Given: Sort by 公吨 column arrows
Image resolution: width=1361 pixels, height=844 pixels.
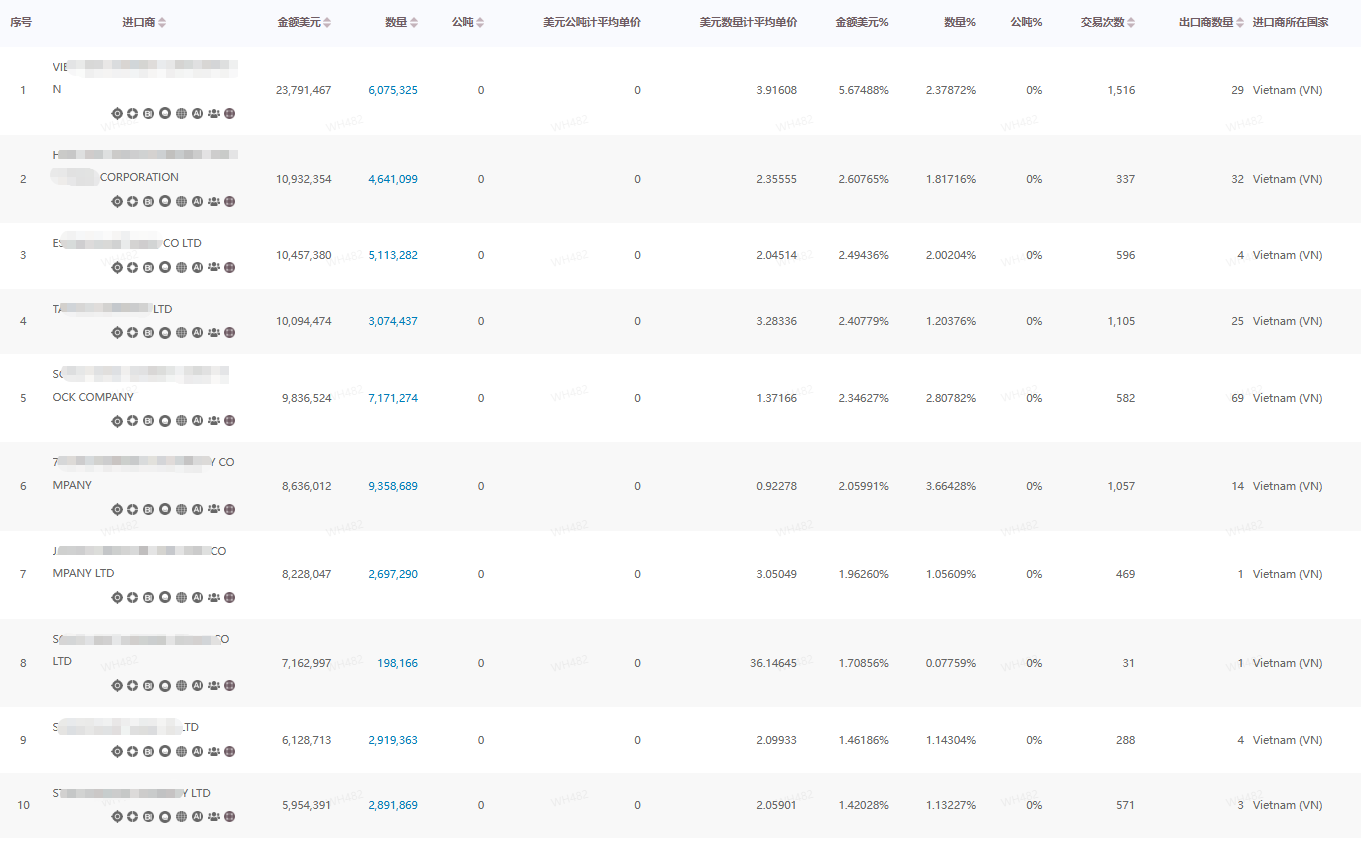Looking at the screenshot, I should tap(480, 22).
